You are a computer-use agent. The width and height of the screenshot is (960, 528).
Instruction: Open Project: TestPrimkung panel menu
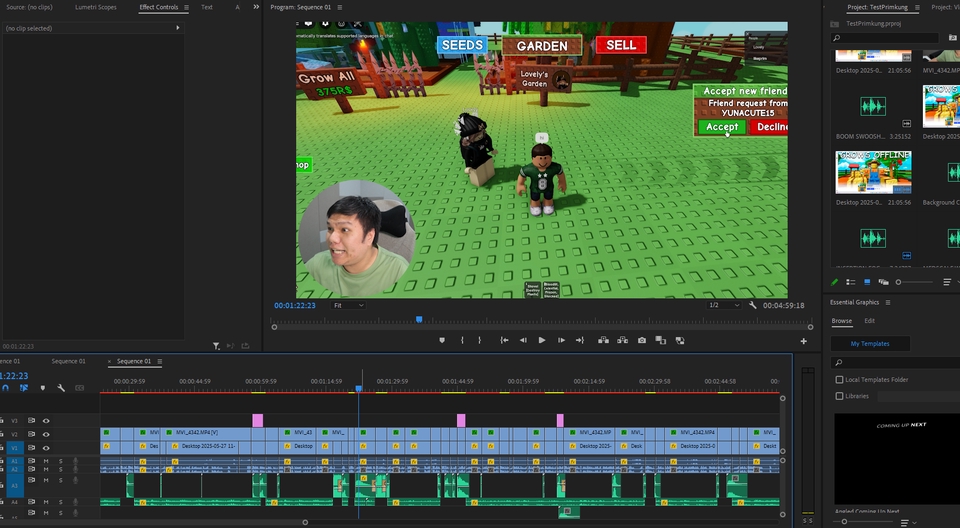click(917, 7)
